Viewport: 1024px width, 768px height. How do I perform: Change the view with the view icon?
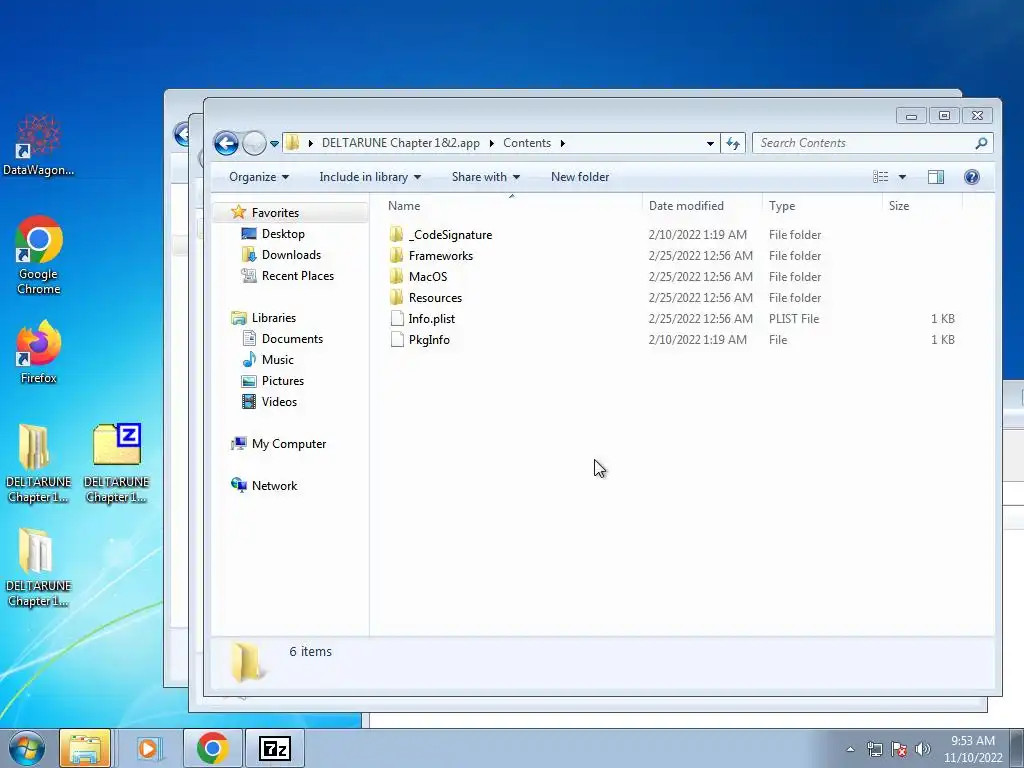pyautogui.click(x=880, y=177)
